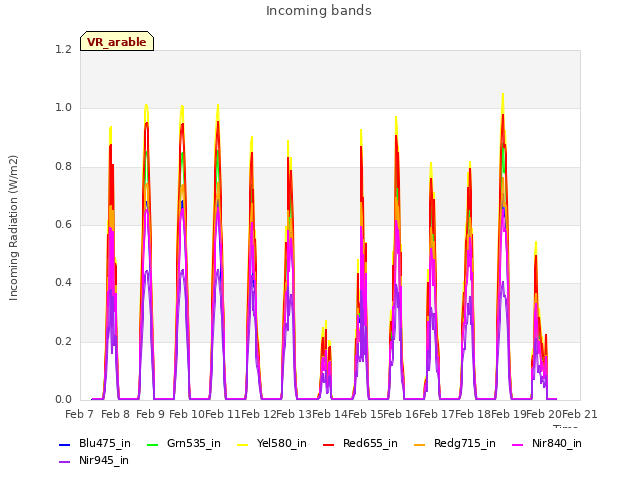Image resolution: width=640 pixels, height=480 pixels.
Task: Click the Feb 8 yellow peak above 1.0
Action: point(146,106)
